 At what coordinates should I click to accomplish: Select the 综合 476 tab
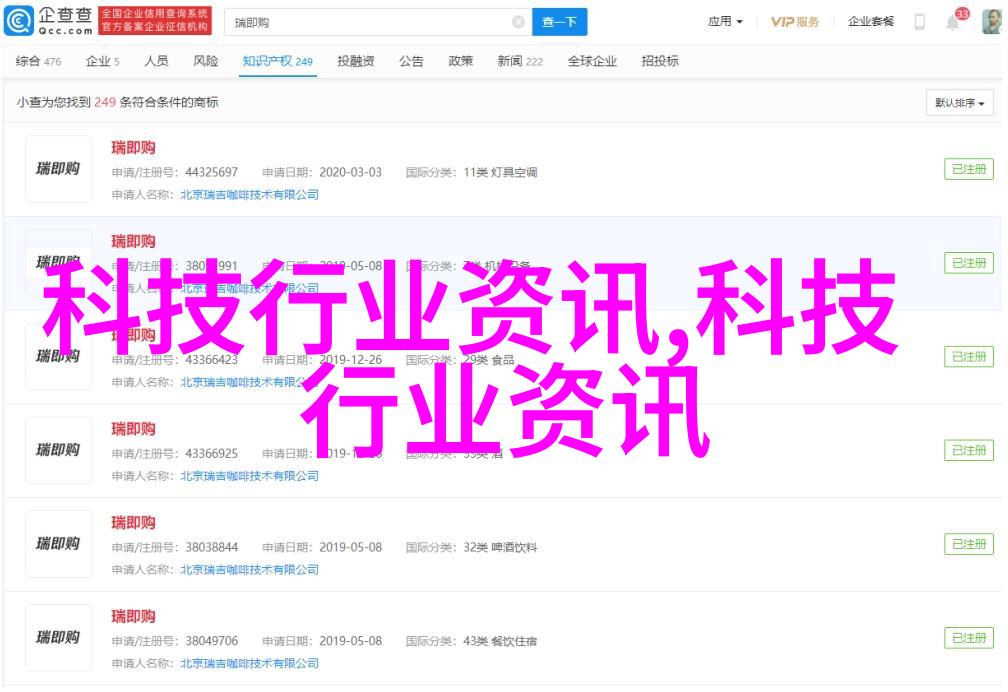point(38,62)
